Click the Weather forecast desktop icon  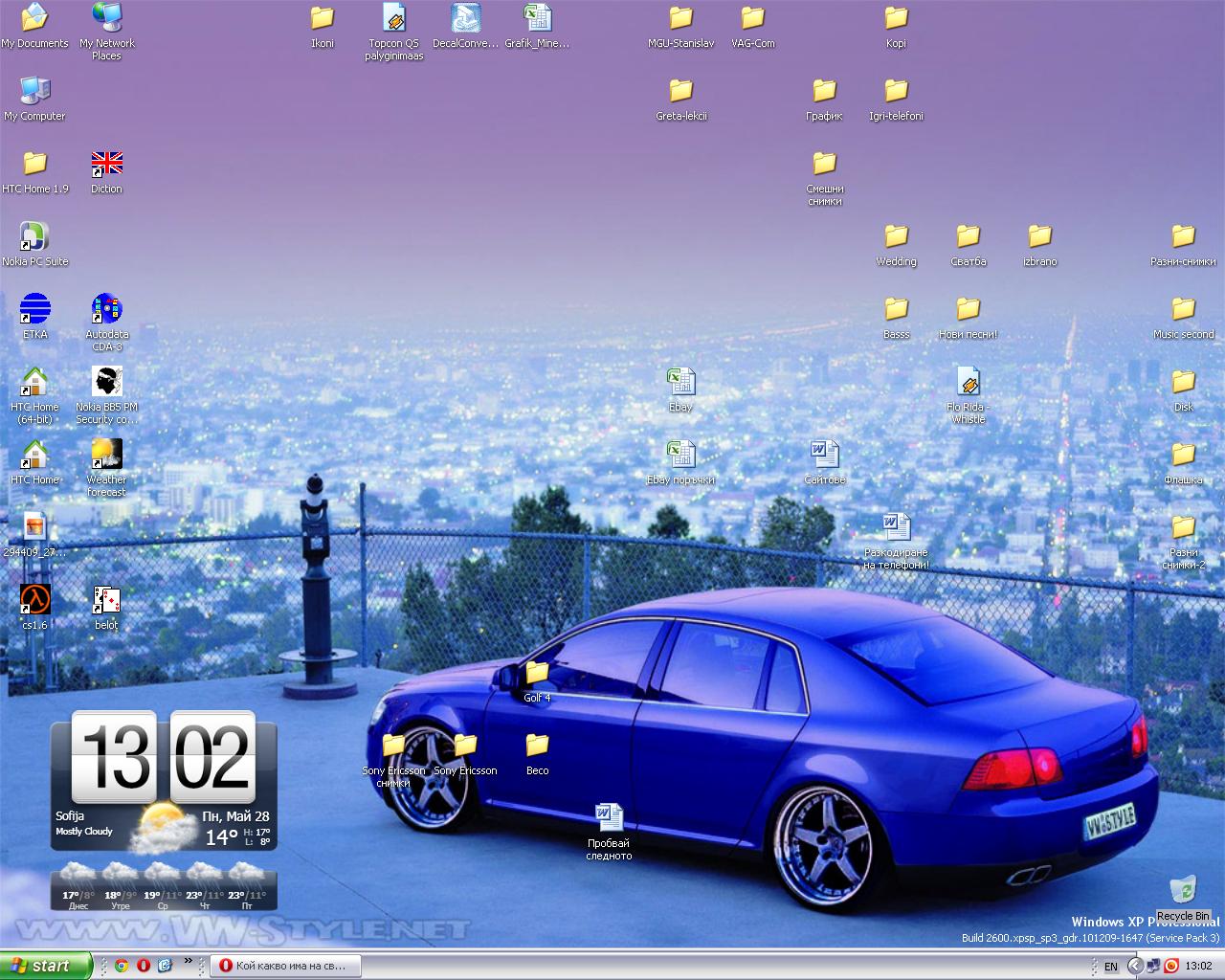click(106, 456)
